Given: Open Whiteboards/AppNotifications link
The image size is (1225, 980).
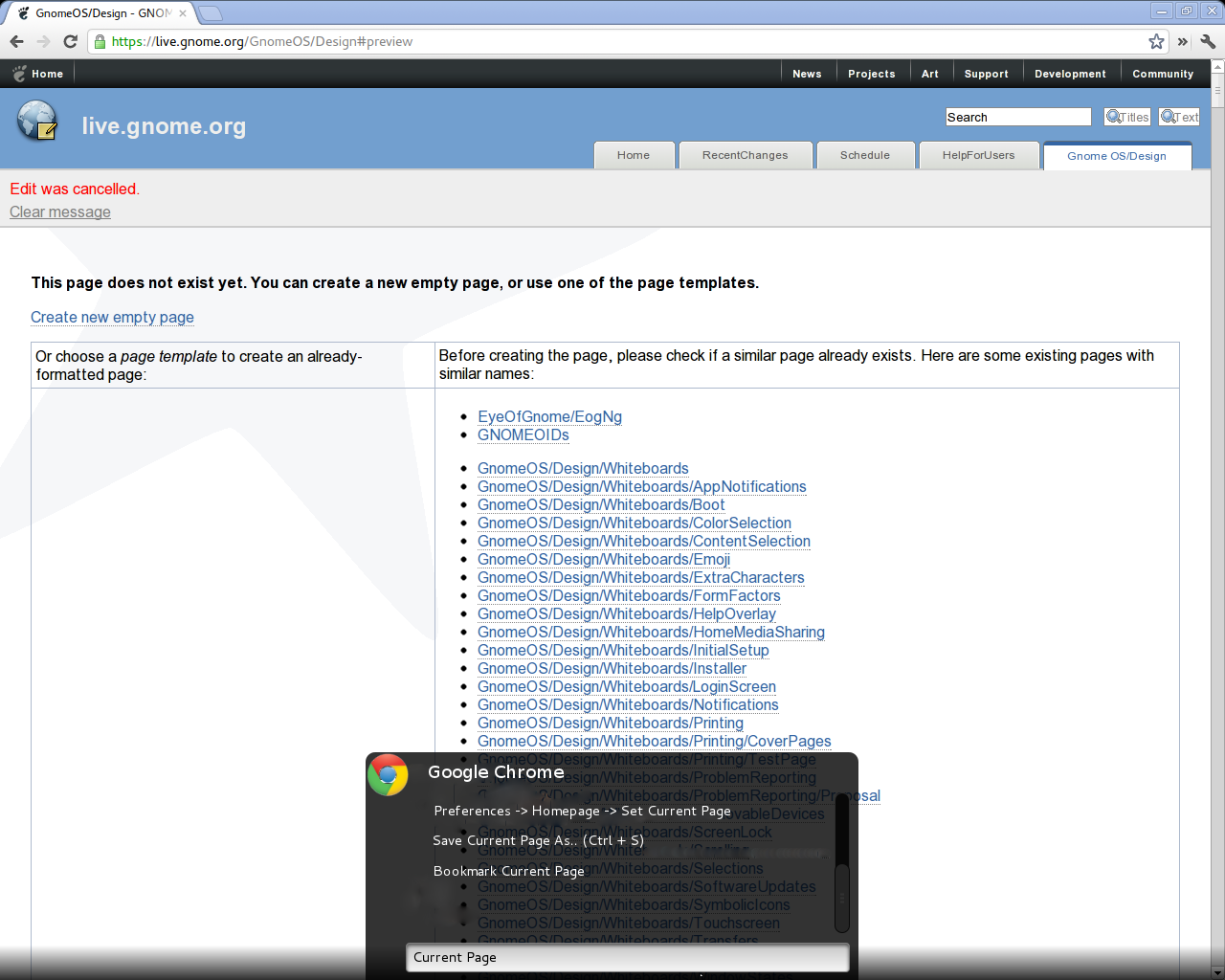Looking at the screenshot, I should pyautogui.click(x=642, y=487).
